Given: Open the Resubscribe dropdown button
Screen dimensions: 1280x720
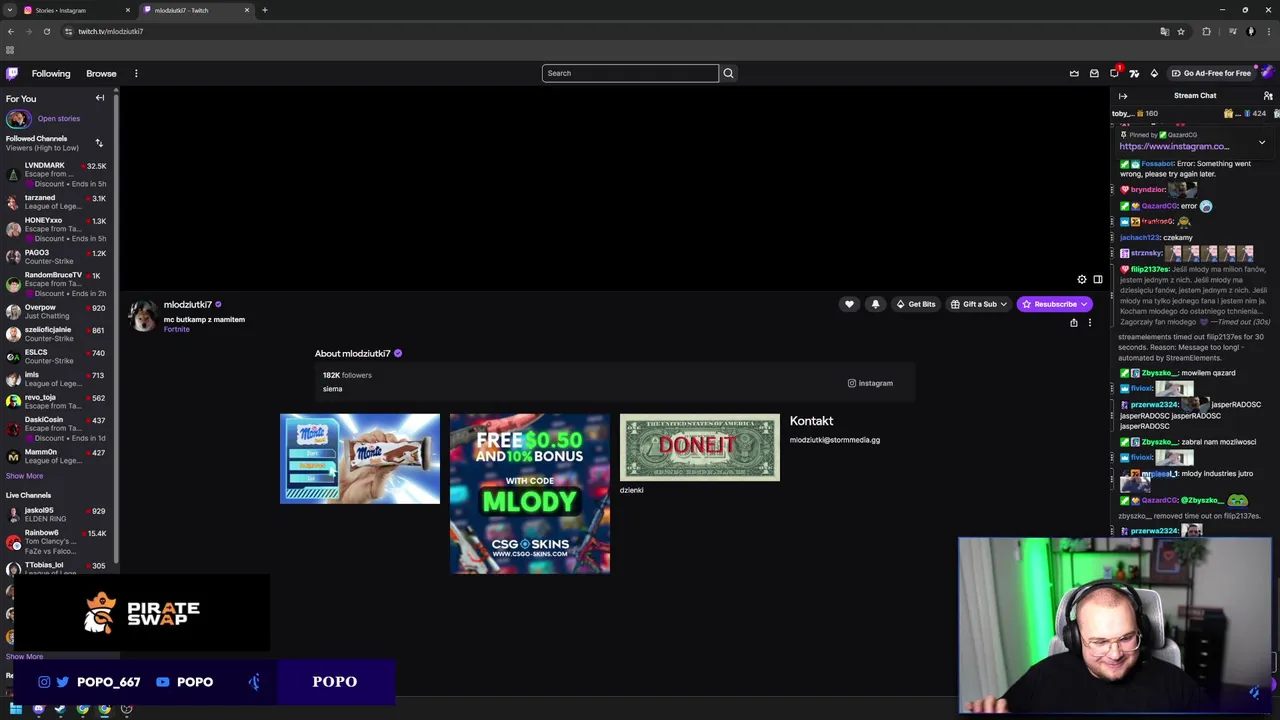Looking at the screenshot, I should (1054, 304).
